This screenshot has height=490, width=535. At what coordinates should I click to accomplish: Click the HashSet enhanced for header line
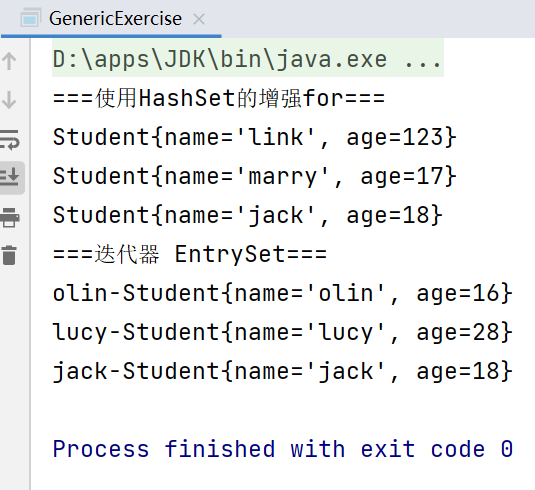219,98
